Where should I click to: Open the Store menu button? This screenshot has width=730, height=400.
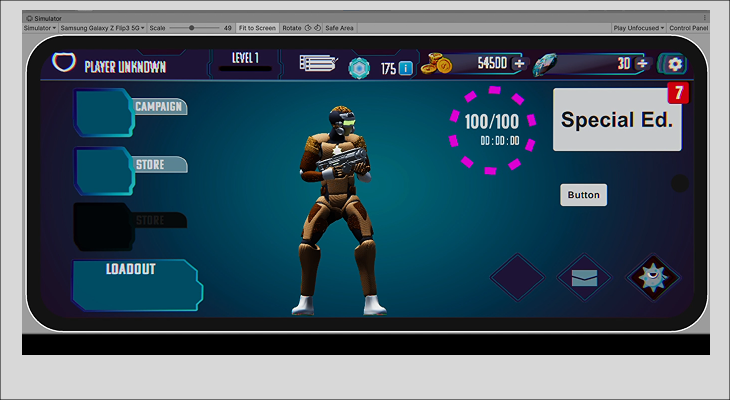[131, 171]
